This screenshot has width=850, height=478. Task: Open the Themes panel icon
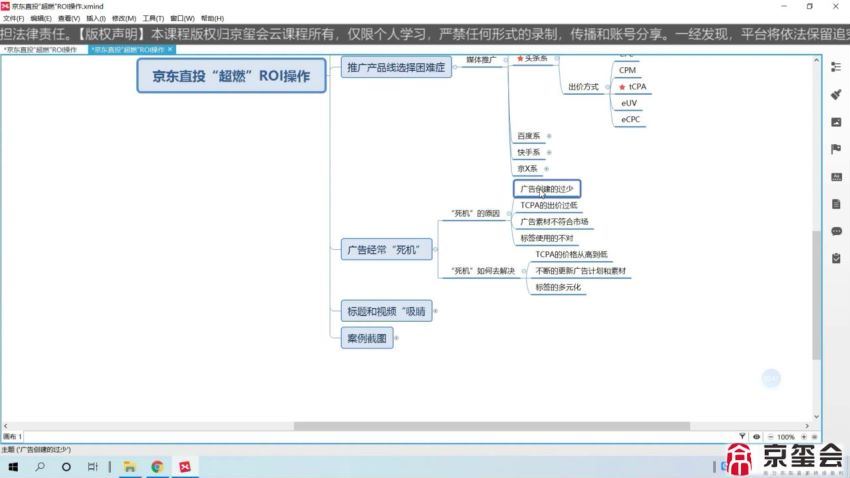[836, 177]
